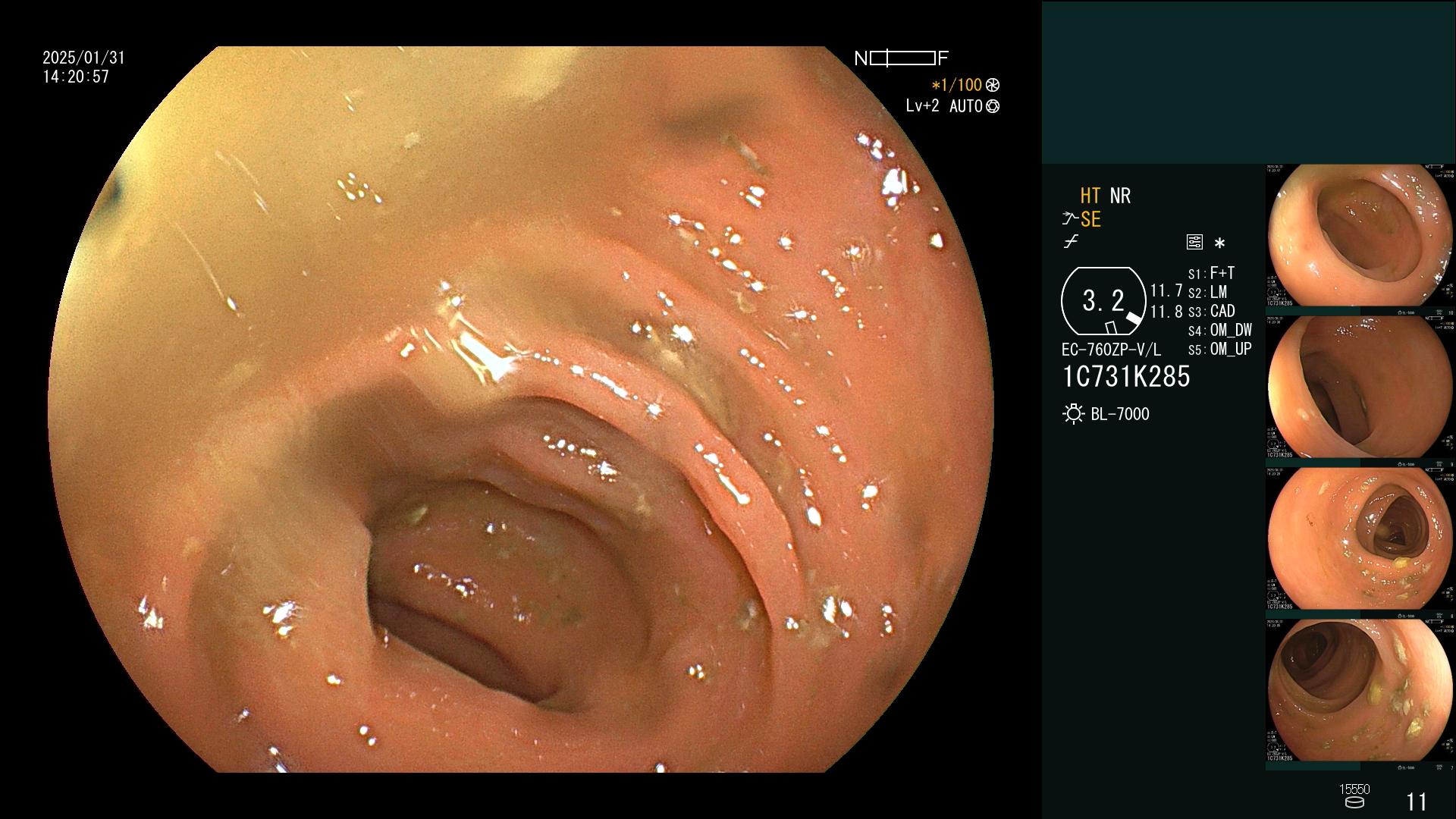Screen dimensions: 1456x819
Task: Click the Lv+2 brightness level label
Action: 922,106
